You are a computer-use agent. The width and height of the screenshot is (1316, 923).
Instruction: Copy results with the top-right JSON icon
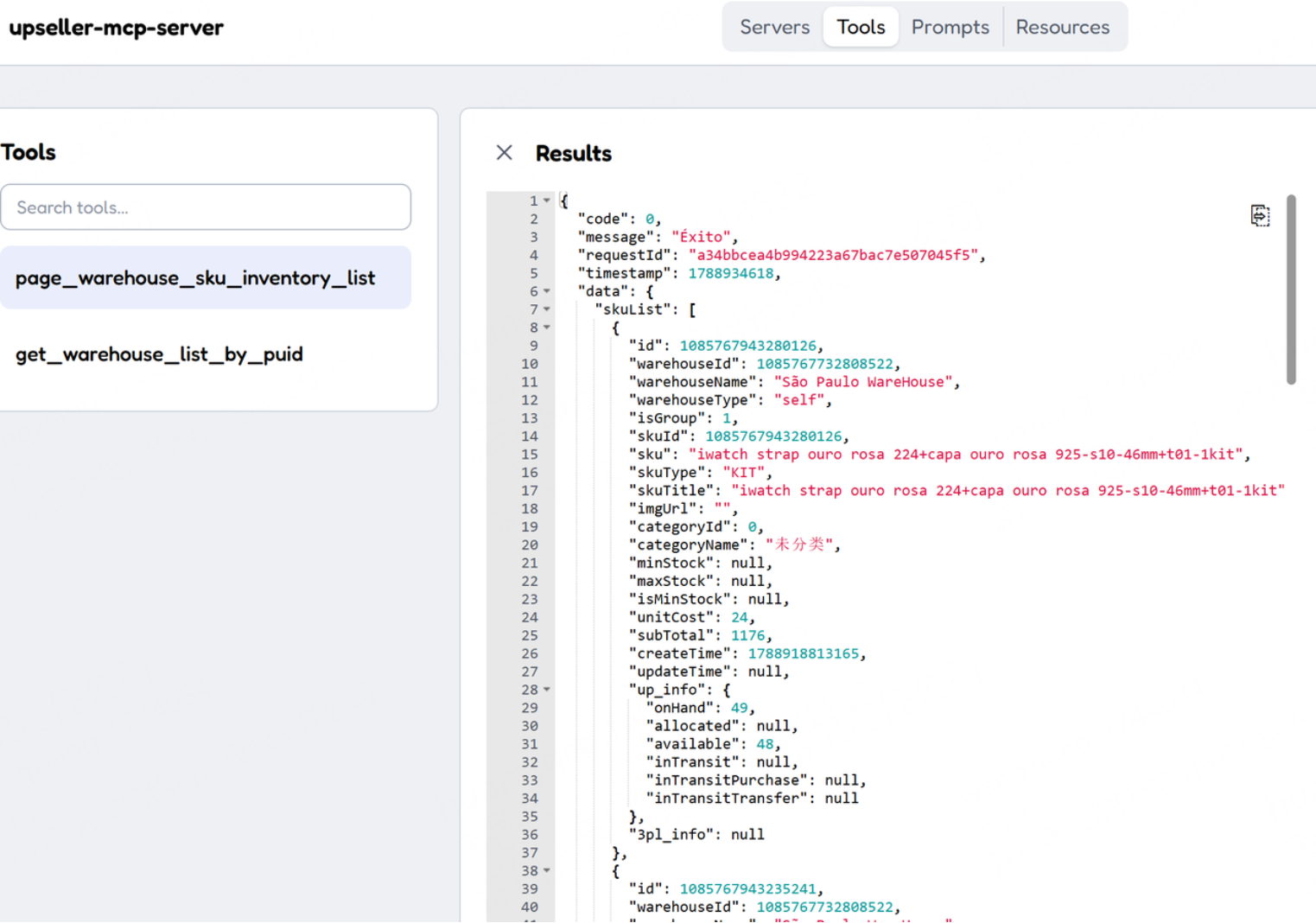click(x=1260, y=215)
